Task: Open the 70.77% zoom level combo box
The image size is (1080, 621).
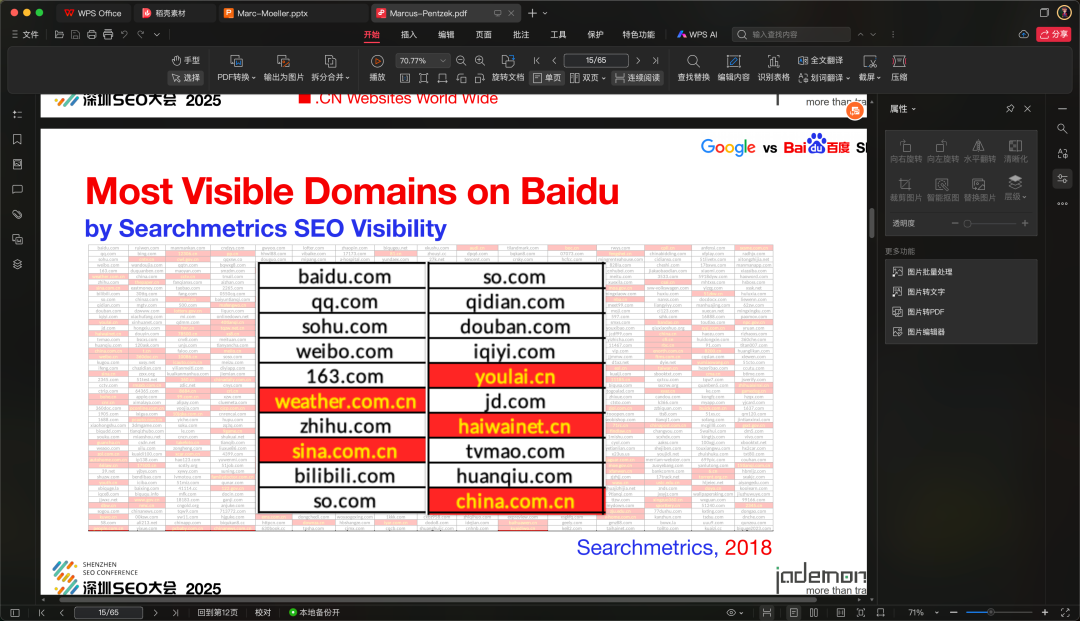Action: click(x=422, y=61)
